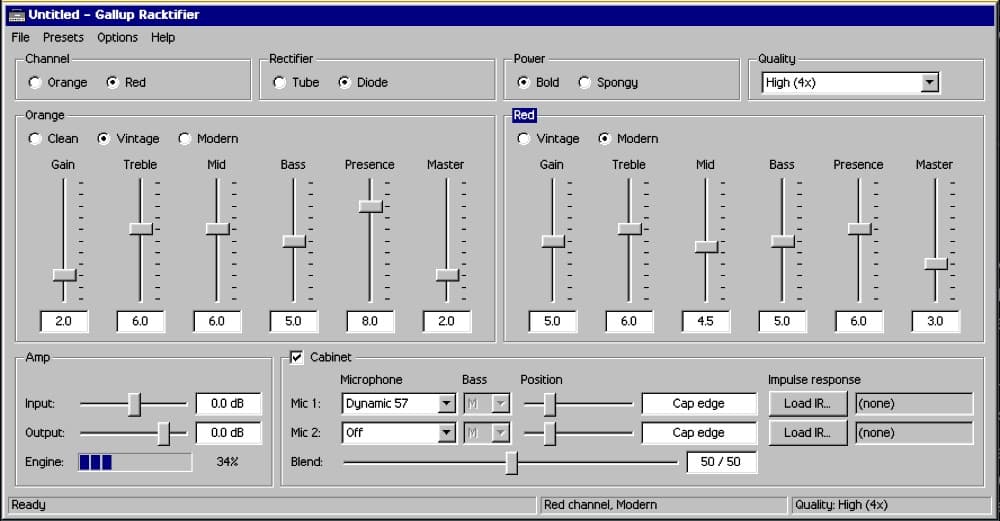Click the Engine 34% readout
1000x521 pixels.
tap(227, 462)
